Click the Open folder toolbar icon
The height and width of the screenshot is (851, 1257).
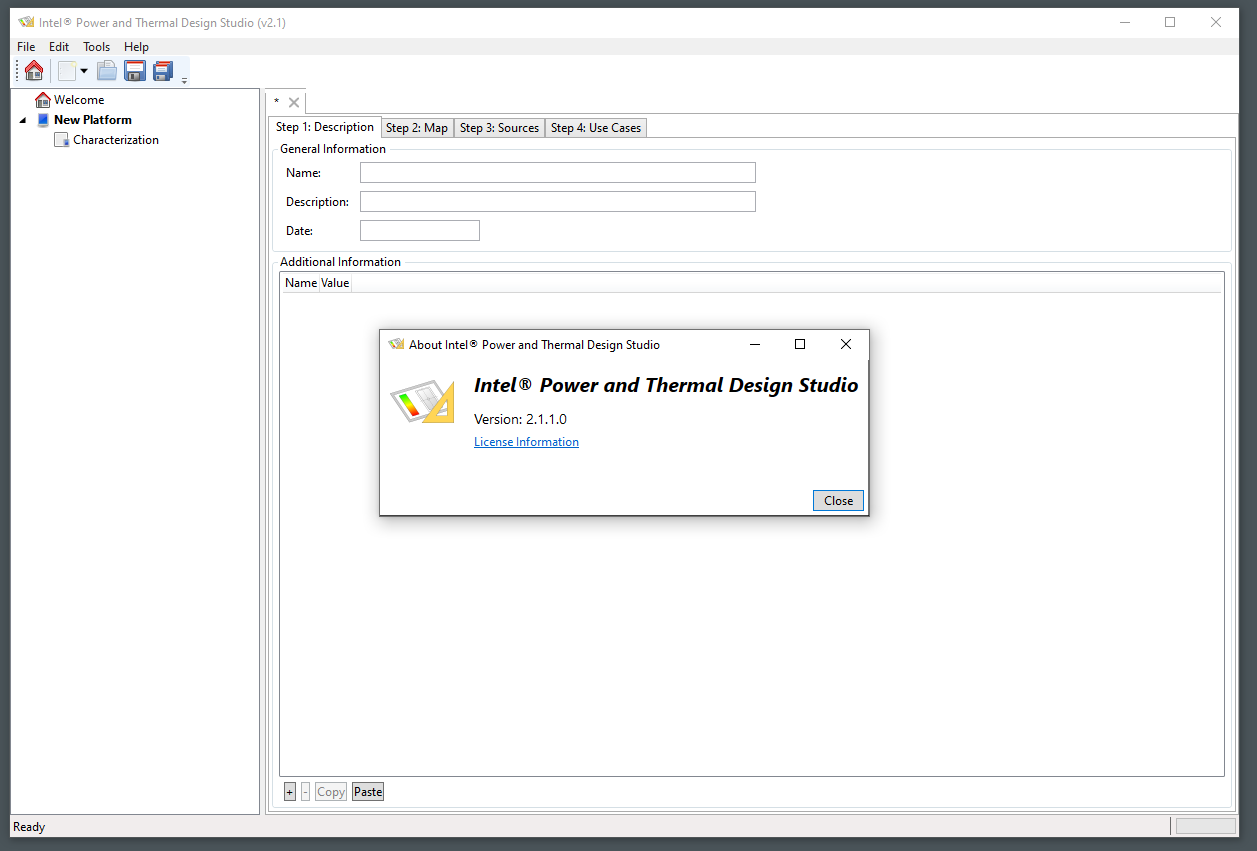(x=107, y=70)
